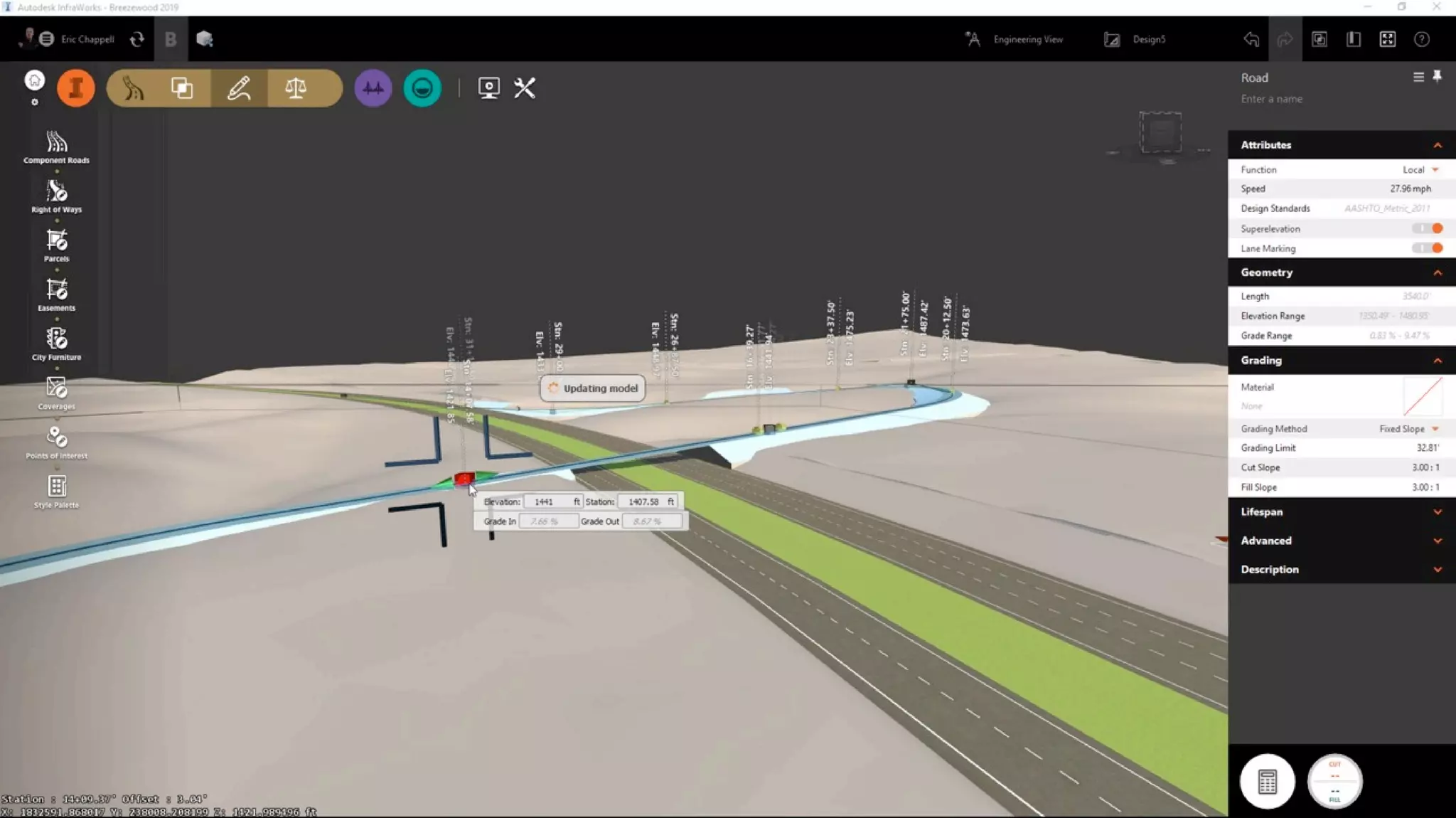Image resolution: width=1456 pixels, height=818 pixels.
Task: Open the Grading Method dropdown
Action: pyautogui.click(x=1408, y=429)
